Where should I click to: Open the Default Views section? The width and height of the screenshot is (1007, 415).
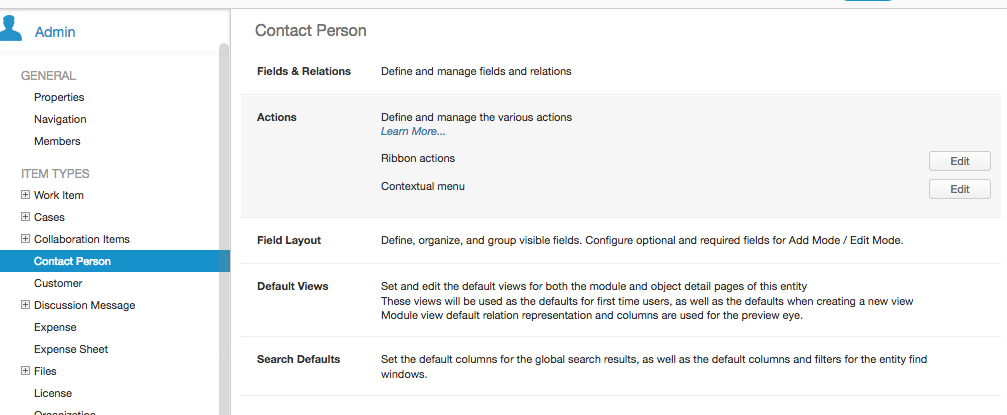coord(292,286)
